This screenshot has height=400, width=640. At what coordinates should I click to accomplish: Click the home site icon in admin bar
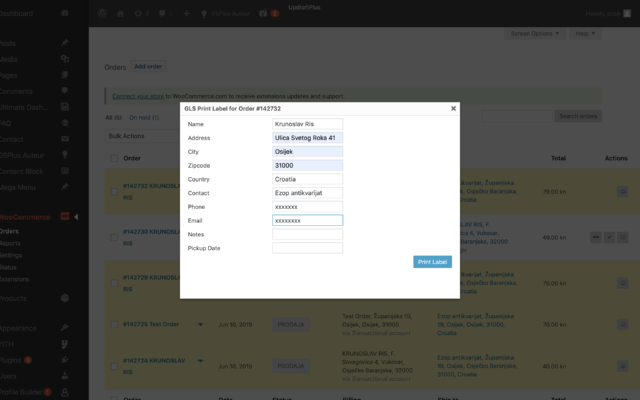[x=122, y=14]
